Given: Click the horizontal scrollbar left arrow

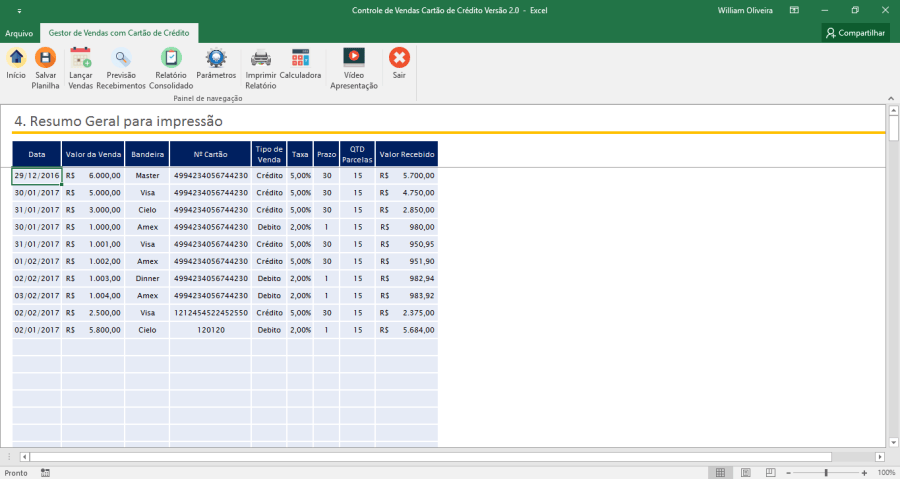Looking at the screenshot, I should tap(24, 457).
